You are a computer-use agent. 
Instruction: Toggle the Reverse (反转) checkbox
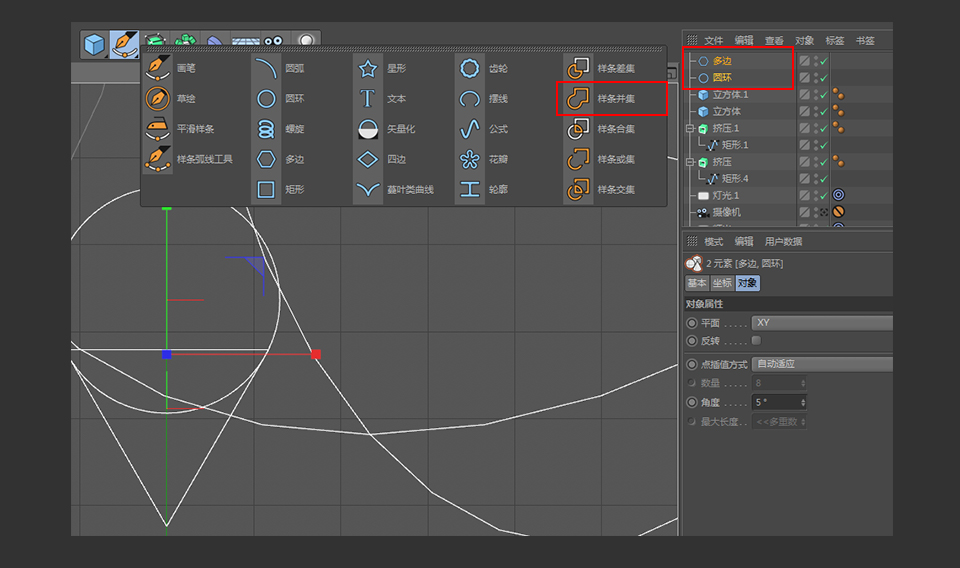756,341
